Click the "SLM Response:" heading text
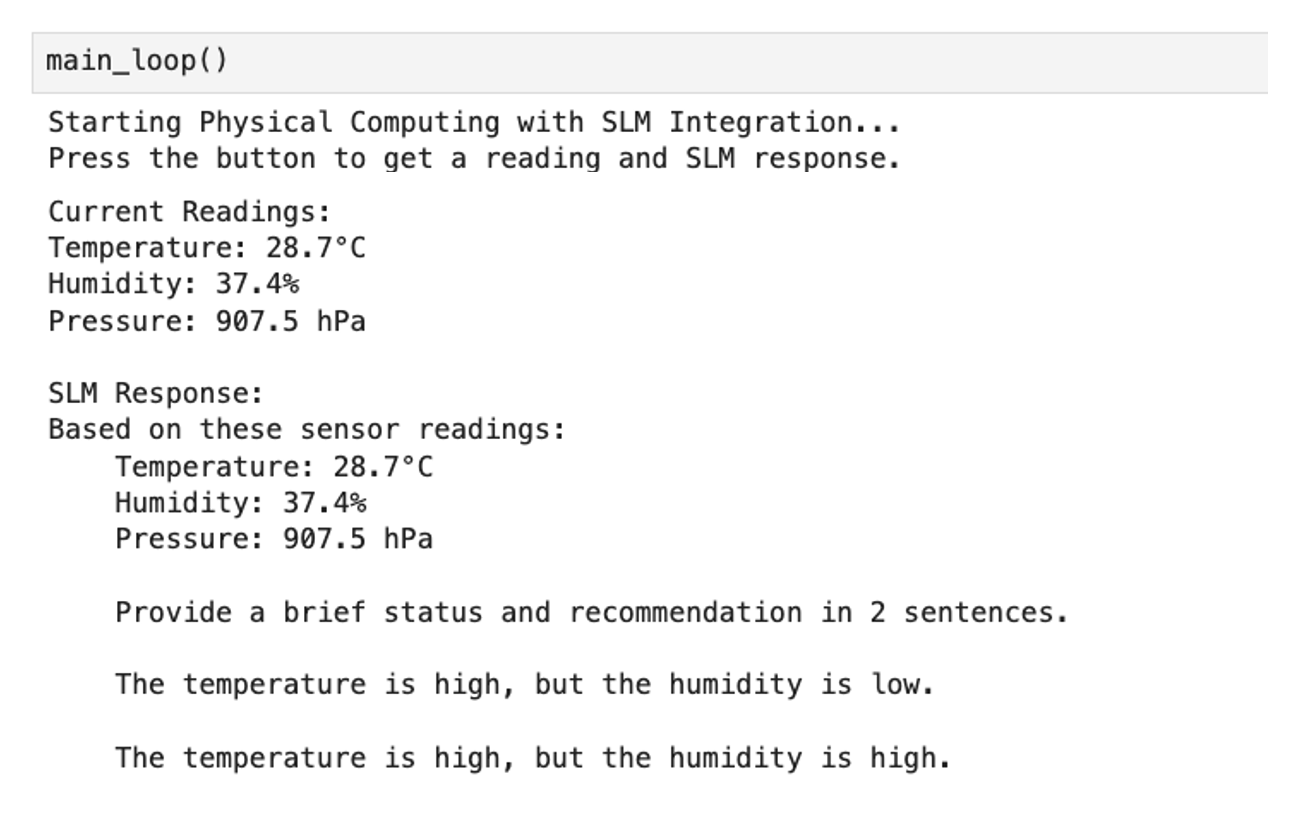The image size is (1301, 818). (x=155, y=393)
